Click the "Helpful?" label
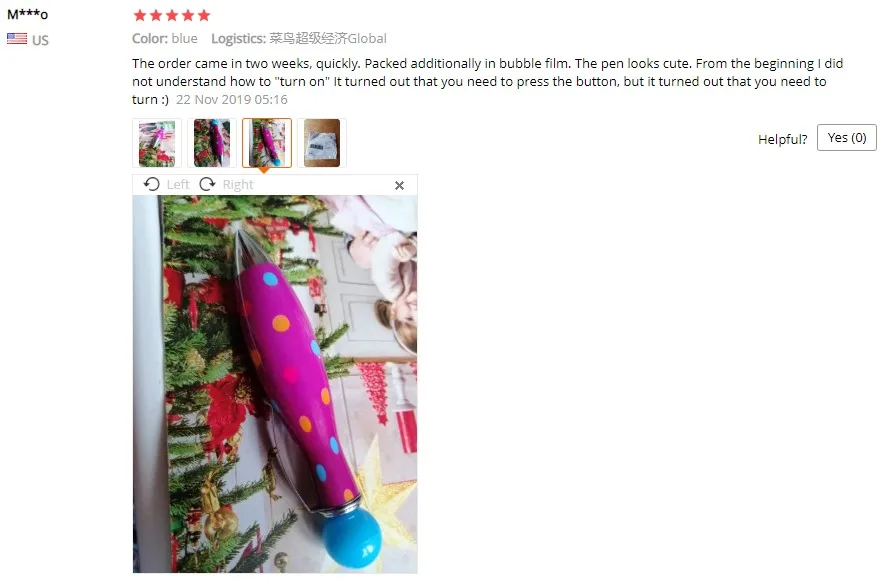Viewport: 885px width, 585px height. pyautogui.click(x=782, y=139)
